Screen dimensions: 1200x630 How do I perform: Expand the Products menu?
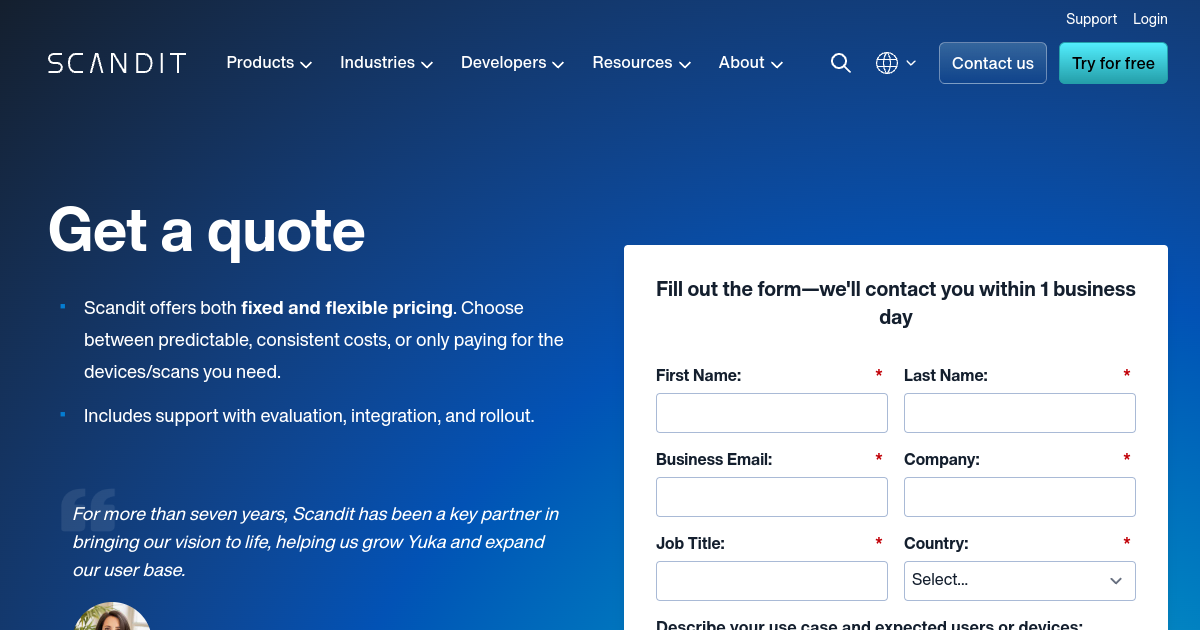pyautogui.click(x=269, y=63)
